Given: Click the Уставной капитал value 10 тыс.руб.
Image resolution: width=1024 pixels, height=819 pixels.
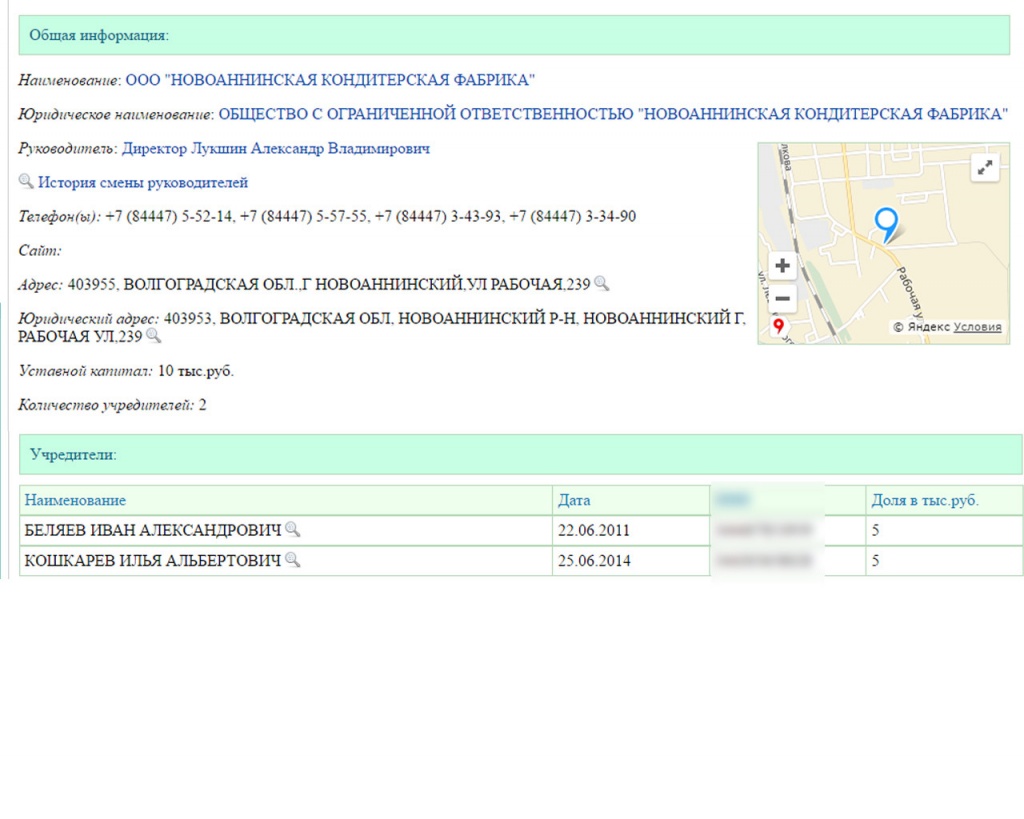Looking at the screenshot, I should [x=195, y=371].
